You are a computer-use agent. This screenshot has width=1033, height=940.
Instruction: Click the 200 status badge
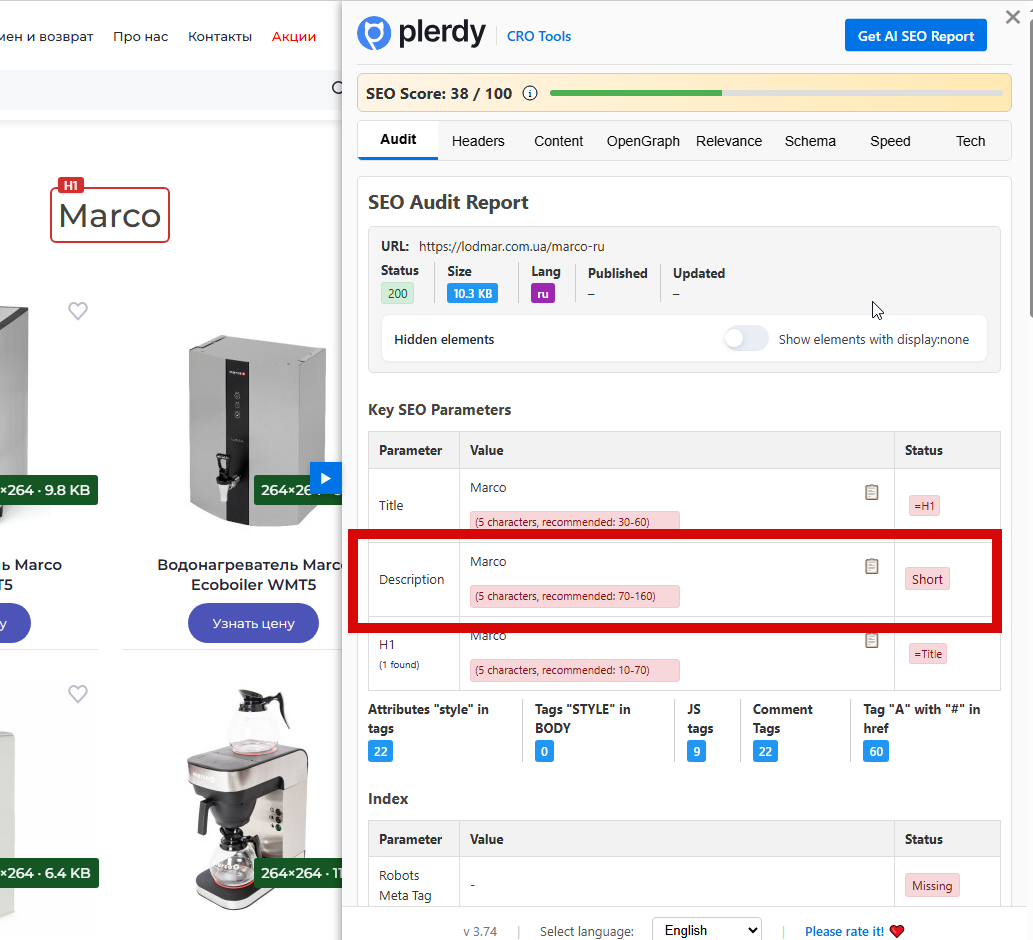click(397, 293)
